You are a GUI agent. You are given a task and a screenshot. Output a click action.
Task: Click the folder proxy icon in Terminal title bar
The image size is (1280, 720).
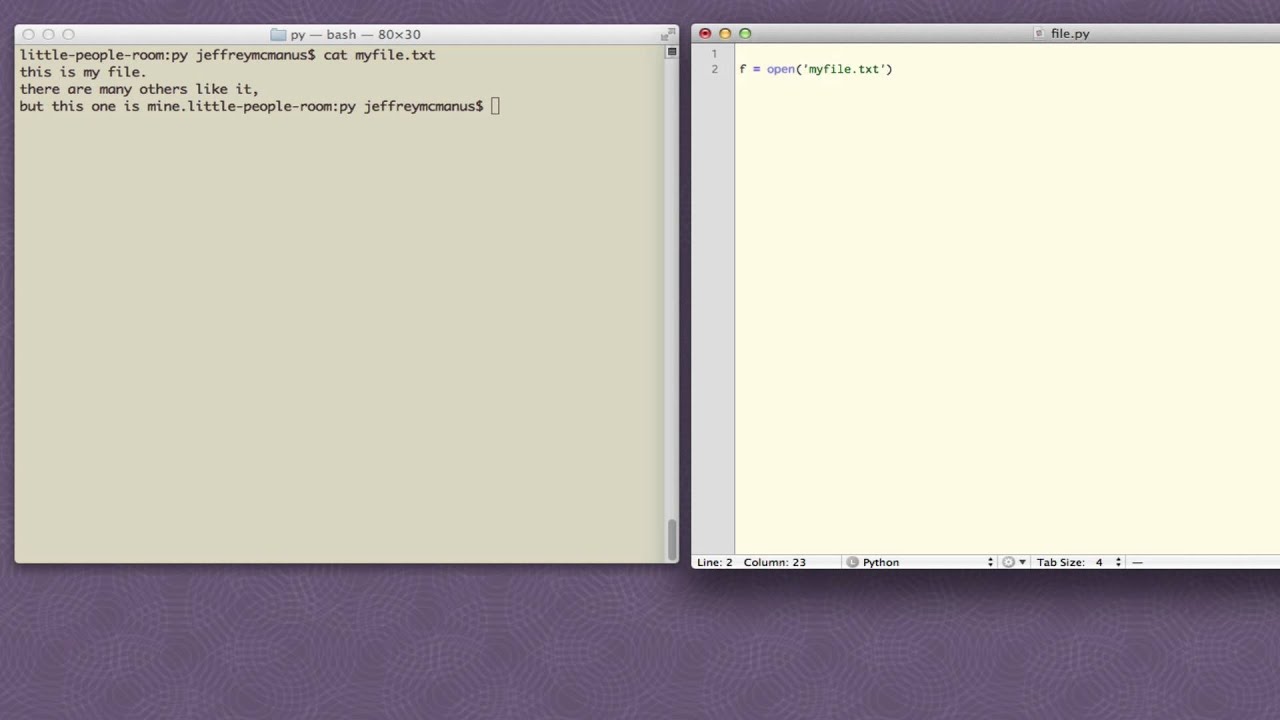[278, 34]
